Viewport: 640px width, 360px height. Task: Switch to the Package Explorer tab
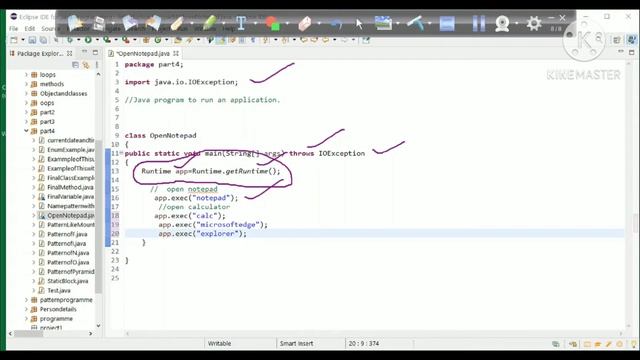[x=40, y=53]
